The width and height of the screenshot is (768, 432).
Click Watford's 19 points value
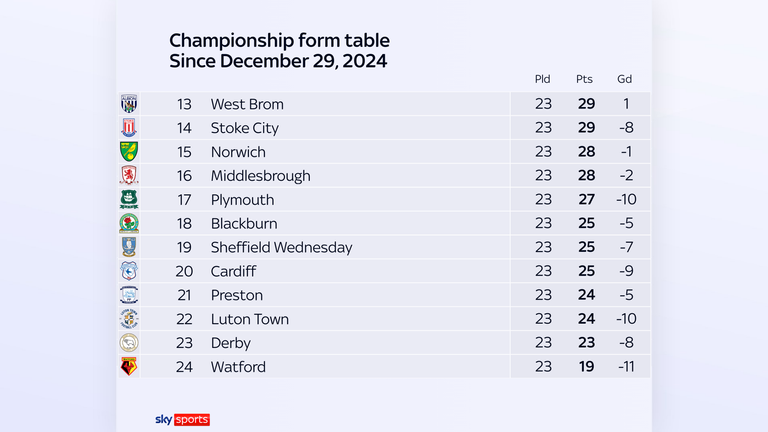tap(586, 367)
